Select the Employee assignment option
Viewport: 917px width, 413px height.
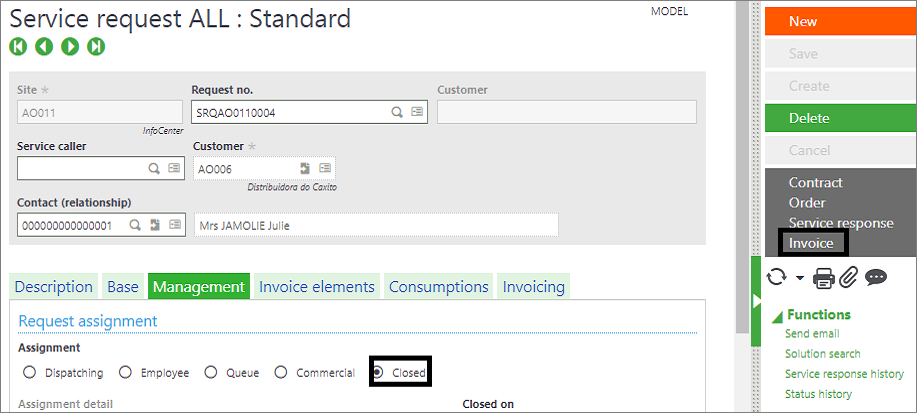(x=125, y=373)
